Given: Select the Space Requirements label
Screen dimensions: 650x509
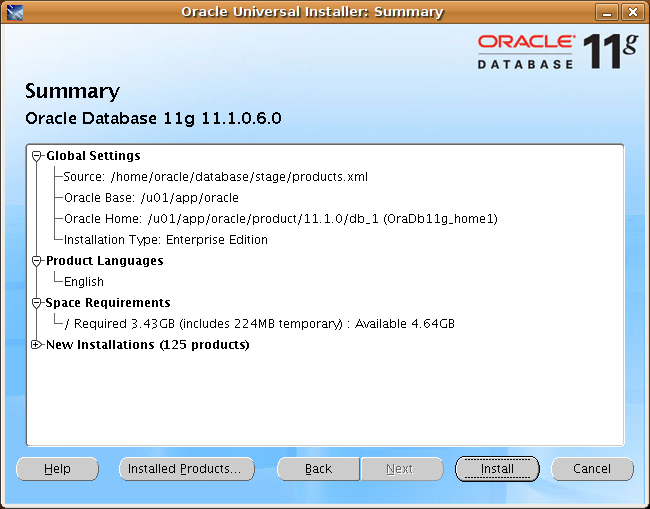Looking at the screenshot, I should pyautogui.click(x=108, y=303).
